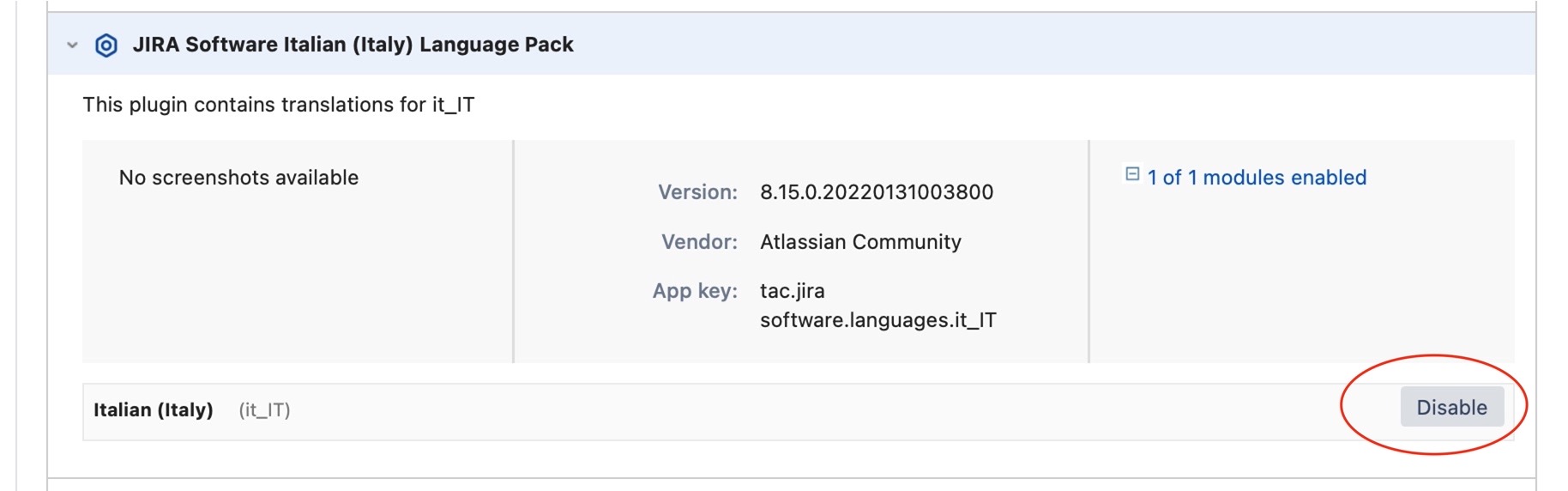The width and height of the screenshot is (1568, 491).
Task: Open the 1 of 1 modules enabled link
Action: [1257, 178]
